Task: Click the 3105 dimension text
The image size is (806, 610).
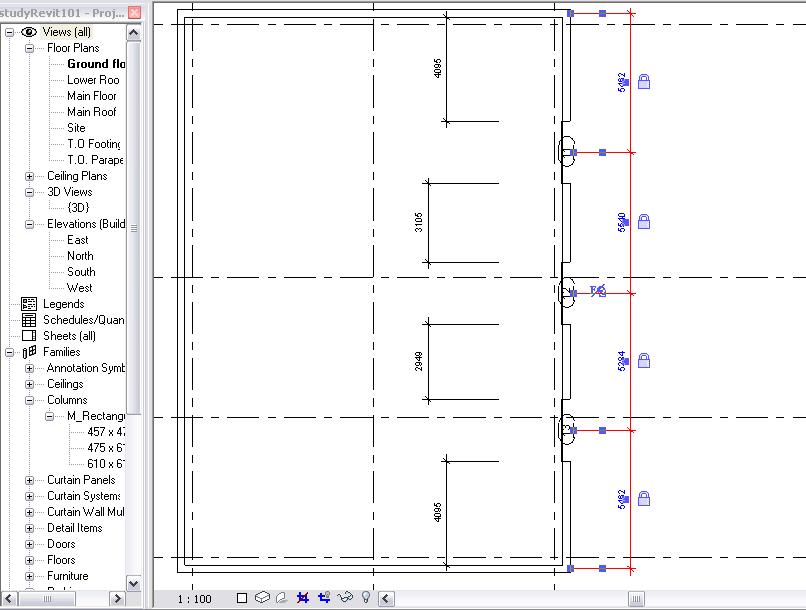Action: [x=418, y=222]
